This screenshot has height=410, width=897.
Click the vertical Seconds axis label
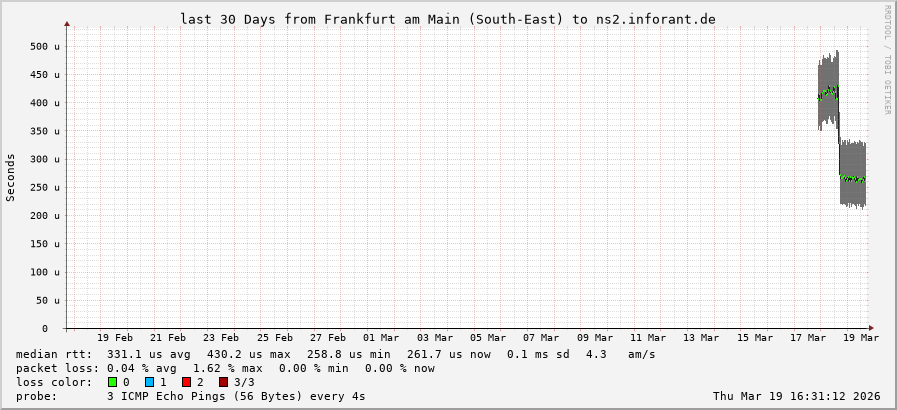[x=11, y=177]
